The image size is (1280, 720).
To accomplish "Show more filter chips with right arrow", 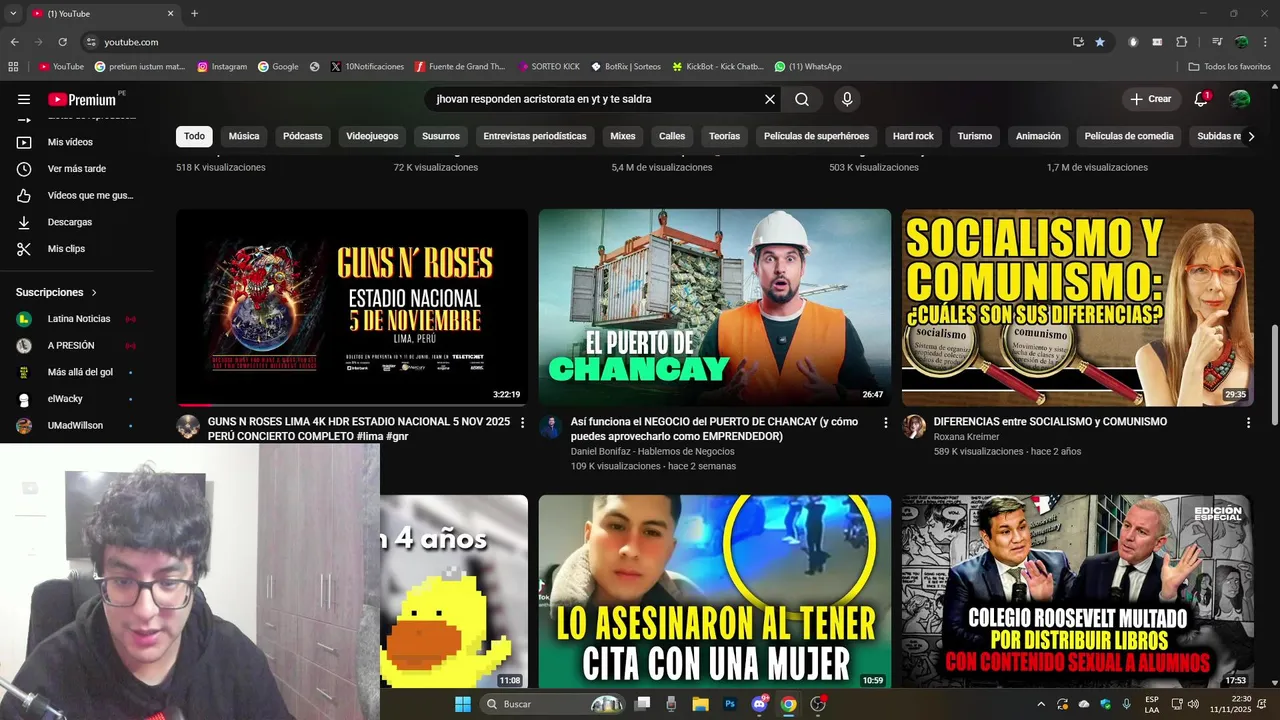I will tap(1251, 136).
